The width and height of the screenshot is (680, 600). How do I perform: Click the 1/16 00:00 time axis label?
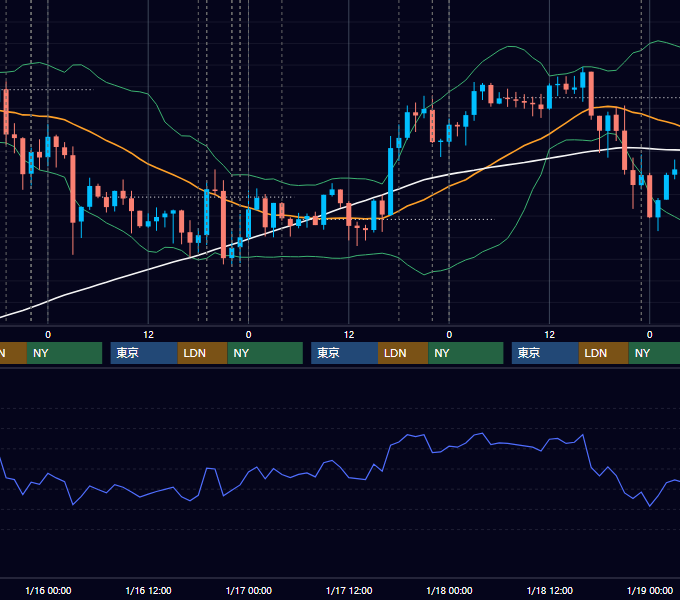[48, 590]
